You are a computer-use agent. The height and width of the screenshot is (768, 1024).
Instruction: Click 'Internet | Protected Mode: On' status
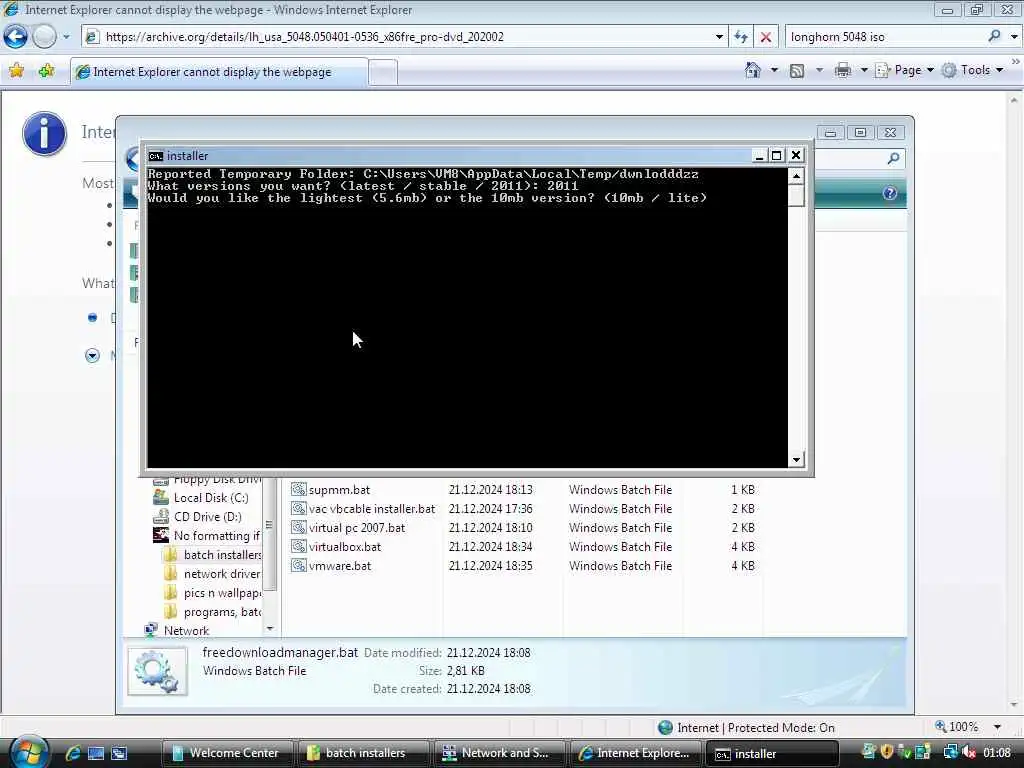[x=746, y=728]
